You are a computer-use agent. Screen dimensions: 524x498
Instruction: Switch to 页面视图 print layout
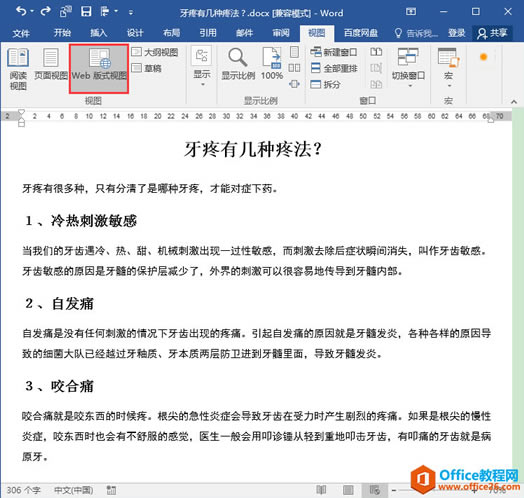click(51, 65)
